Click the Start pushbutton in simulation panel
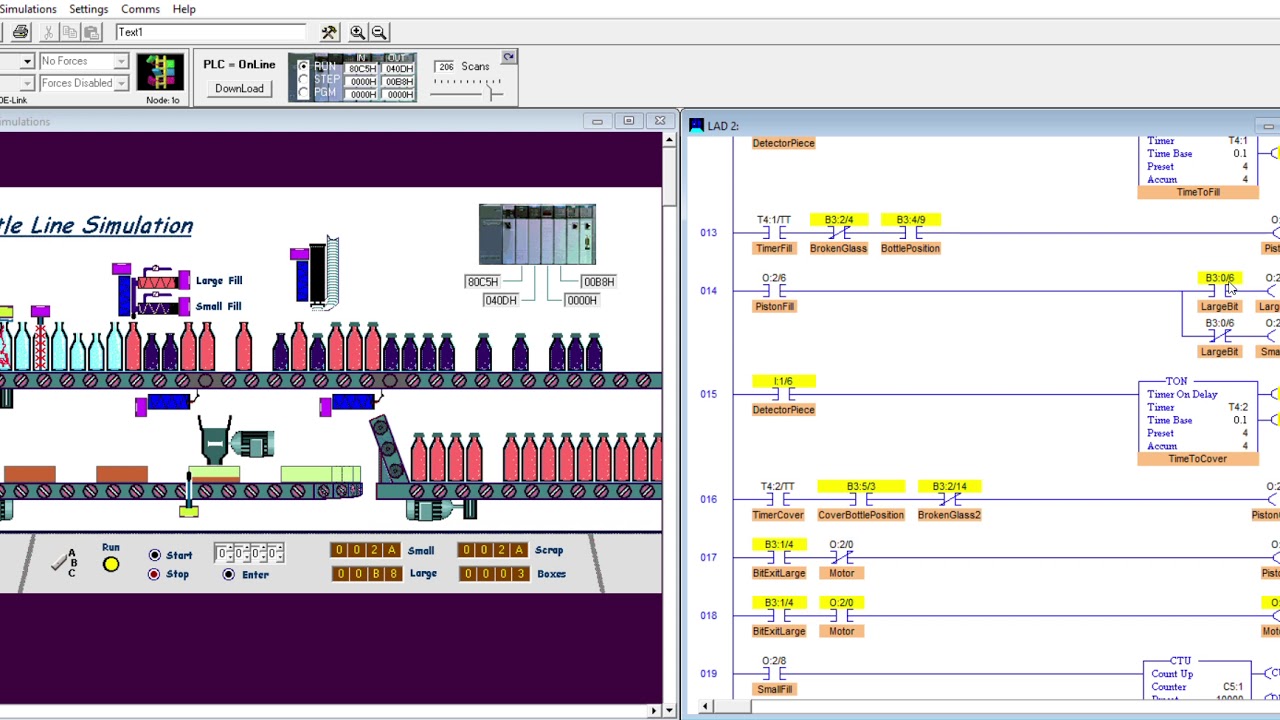Image resolution: width=1280 pixels, height=720 pixels. tap(155, 555)
